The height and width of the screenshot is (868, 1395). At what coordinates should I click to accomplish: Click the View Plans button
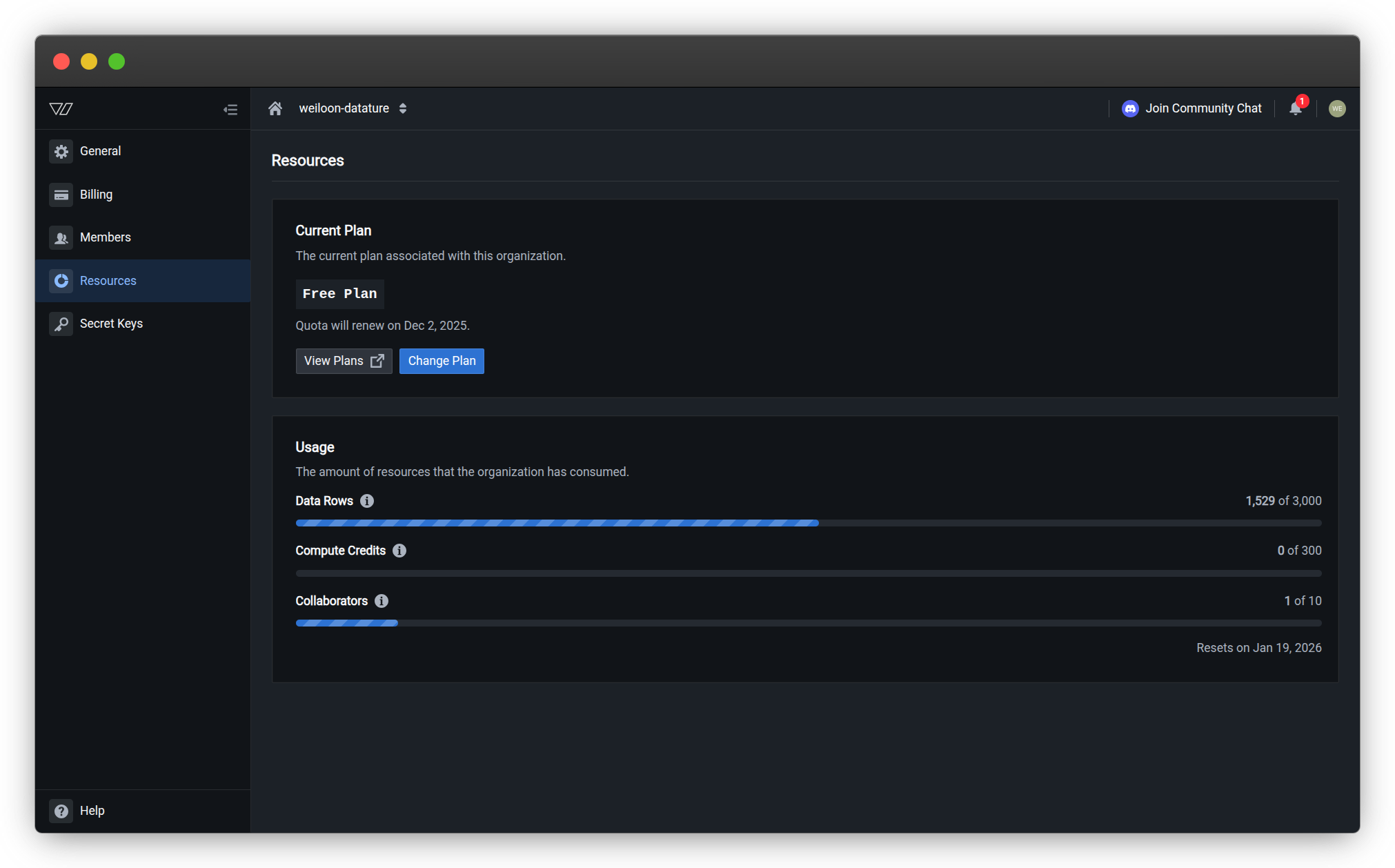344,361
